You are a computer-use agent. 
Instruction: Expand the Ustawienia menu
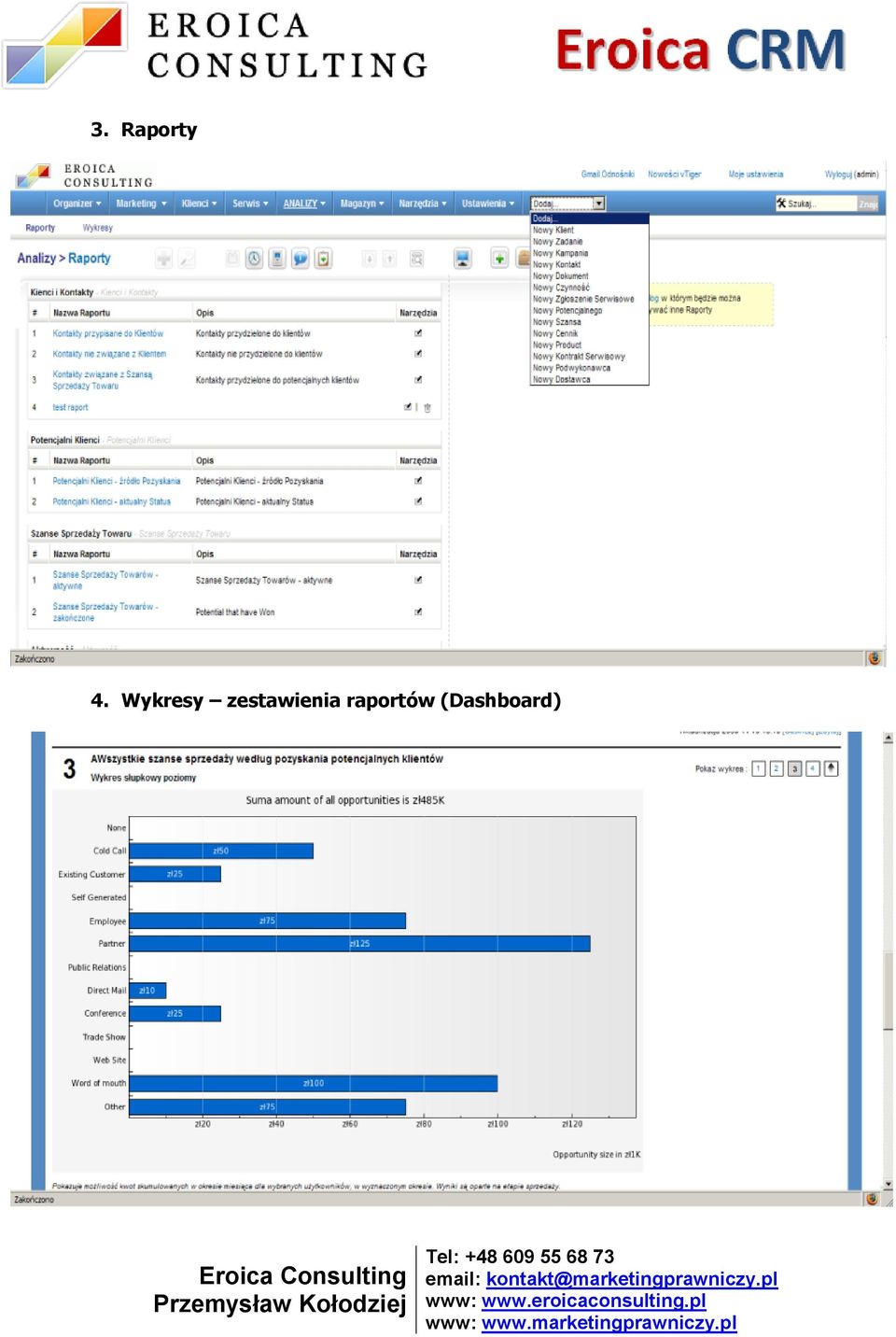487,204
